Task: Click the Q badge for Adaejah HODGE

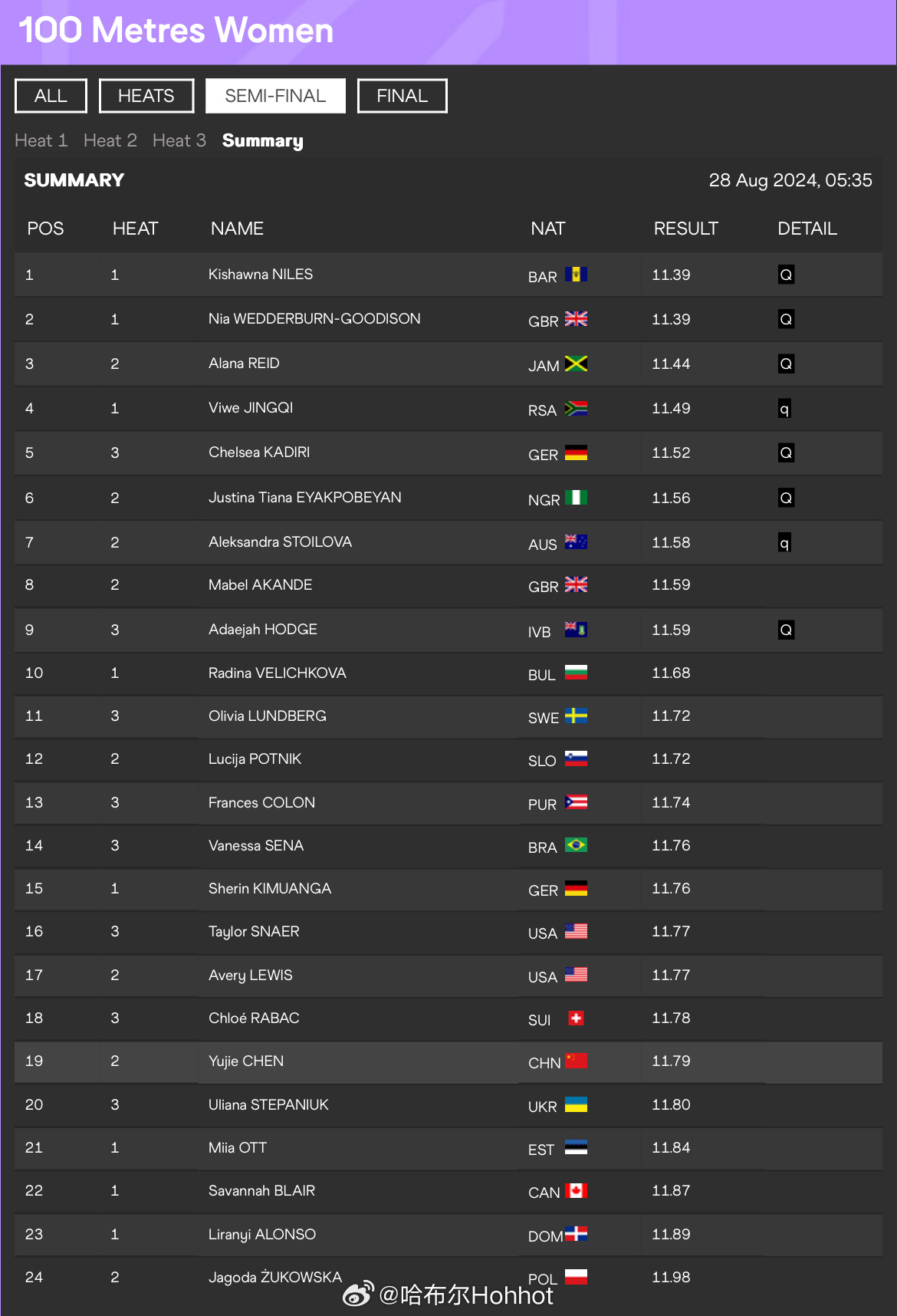Action: pos(786,630)
